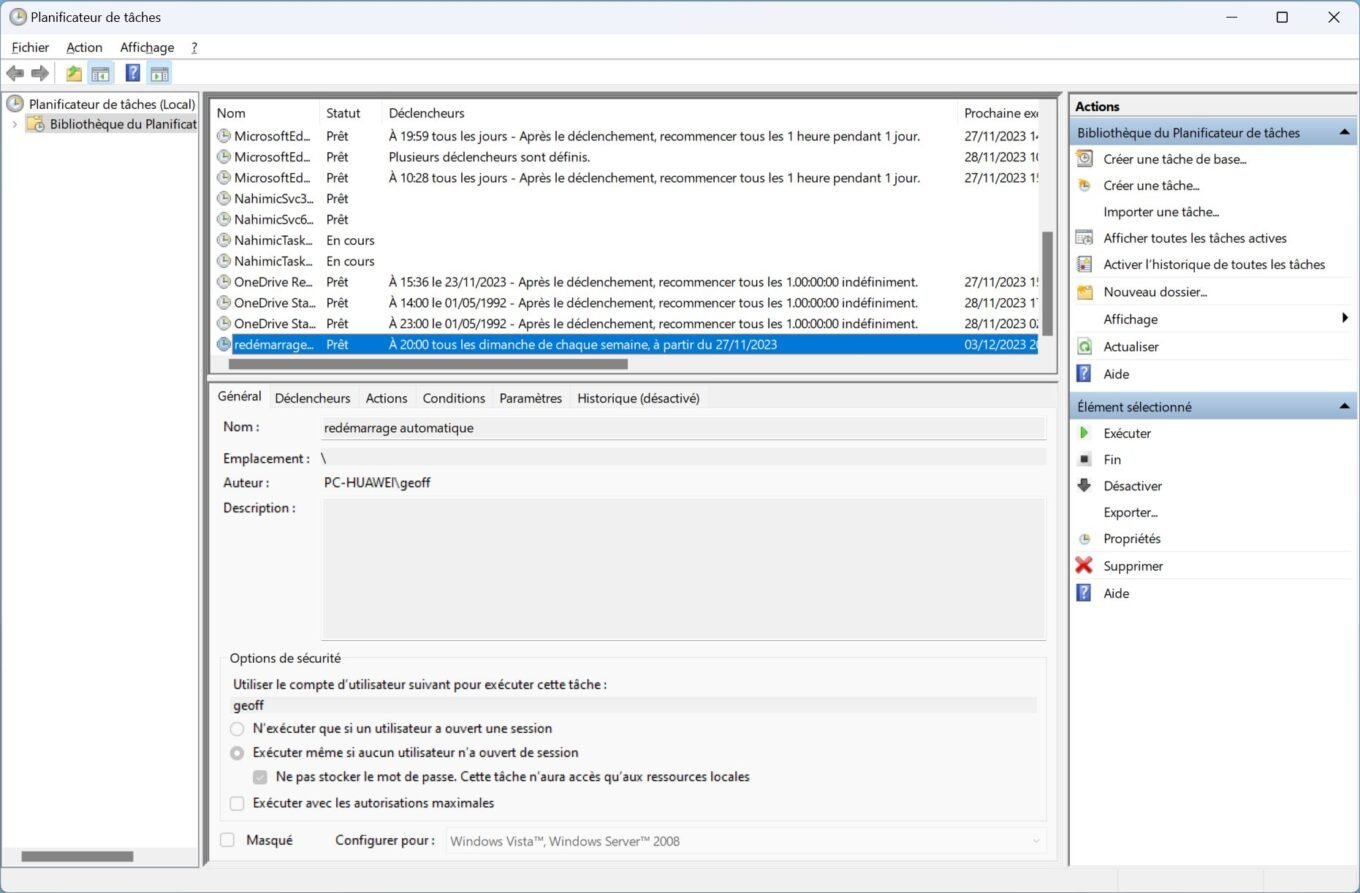Viewport: 1360px width, 893px height.
Task: Switch to the Déclencheurs tab
Action: (313, 398)
